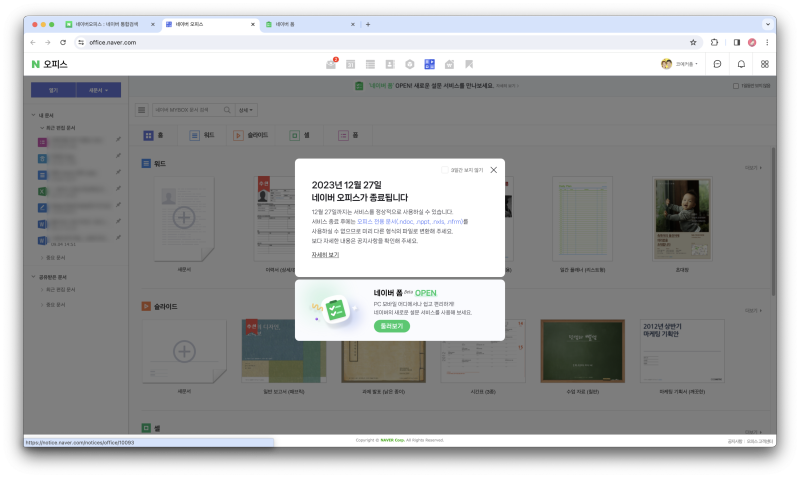This screenshot has height=478, width=800.
Task: Go back with the browser back arrow
Action: tap(33, 42)
